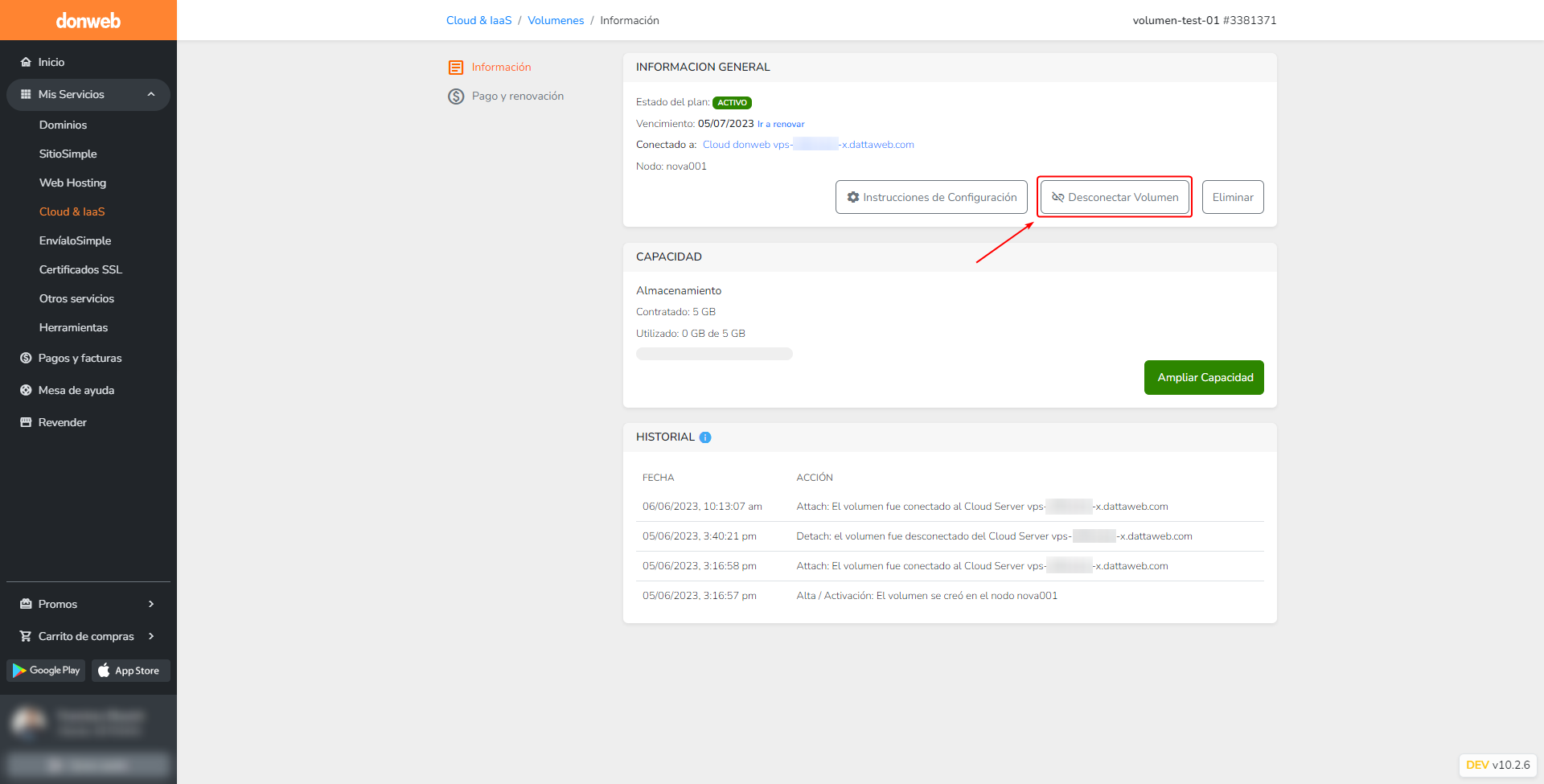Click the unlink icon in Desconectar Volumen
Image resolution: width=1544 pixels, height=784 pixels.
1058,197
